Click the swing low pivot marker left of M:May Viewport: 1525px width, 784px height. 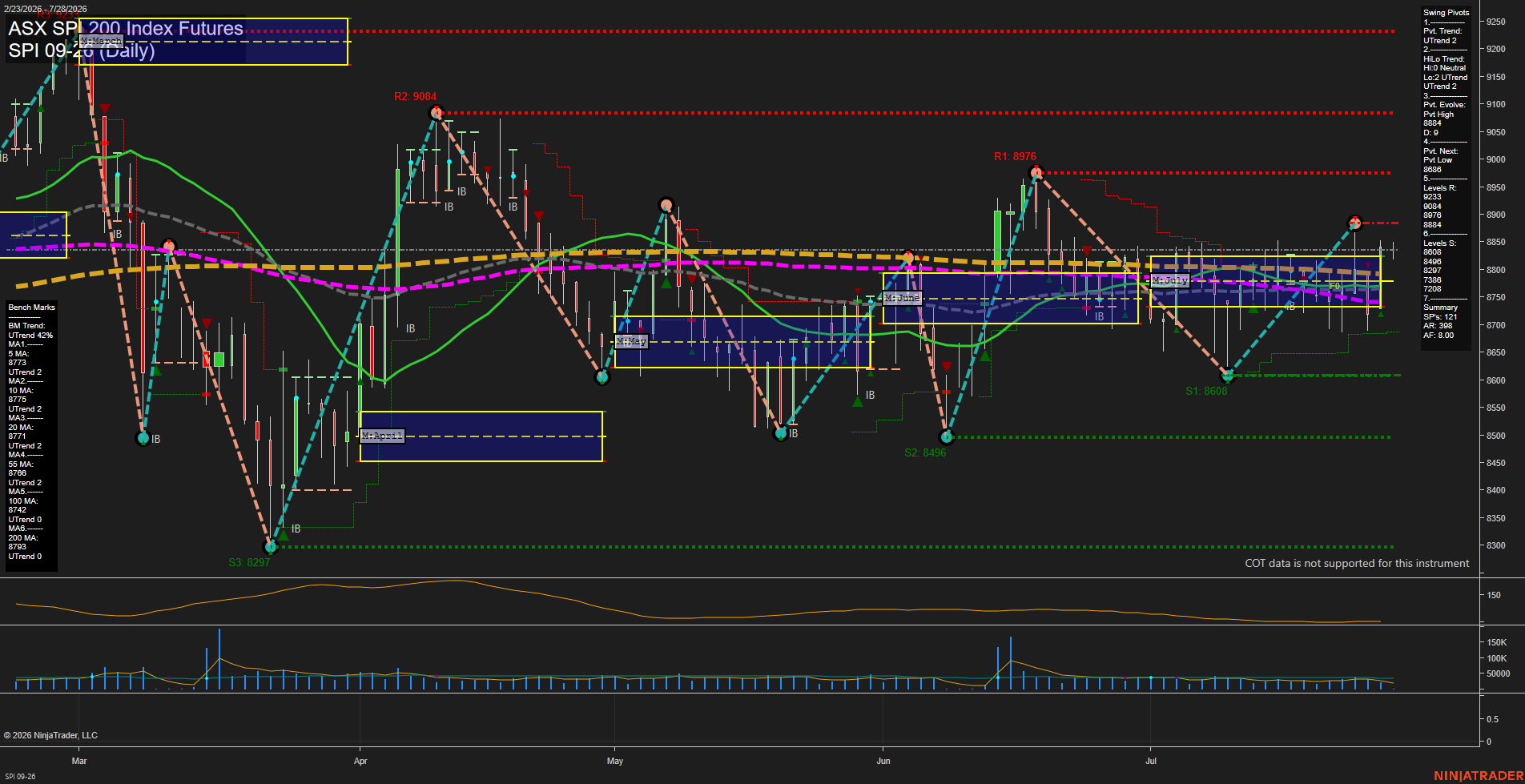(x=602, y=376)
